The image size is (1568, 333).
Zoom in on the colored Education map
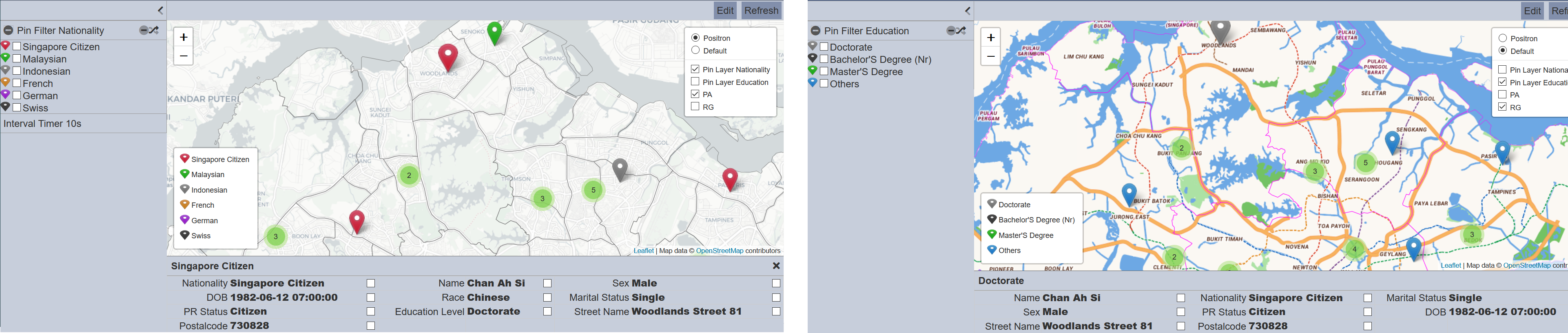tap(990, 38)
